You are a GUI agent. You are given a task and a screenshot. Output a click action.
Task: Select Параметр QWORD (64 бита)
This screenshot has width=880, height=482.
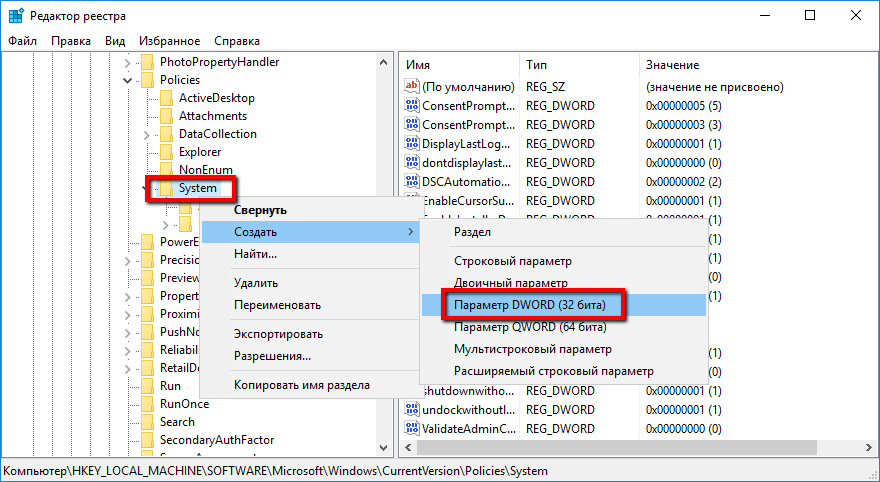pos(563,327)
